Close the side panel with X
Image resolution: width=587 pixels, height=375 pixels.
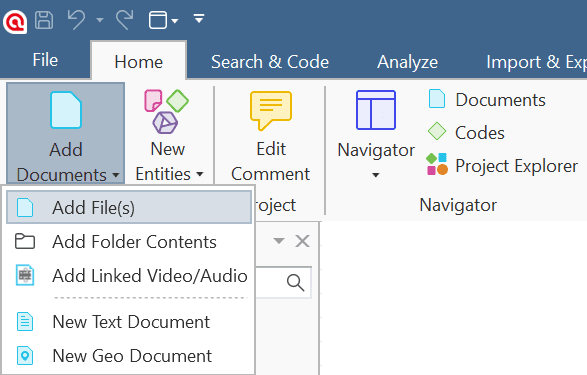pos(302,241)
